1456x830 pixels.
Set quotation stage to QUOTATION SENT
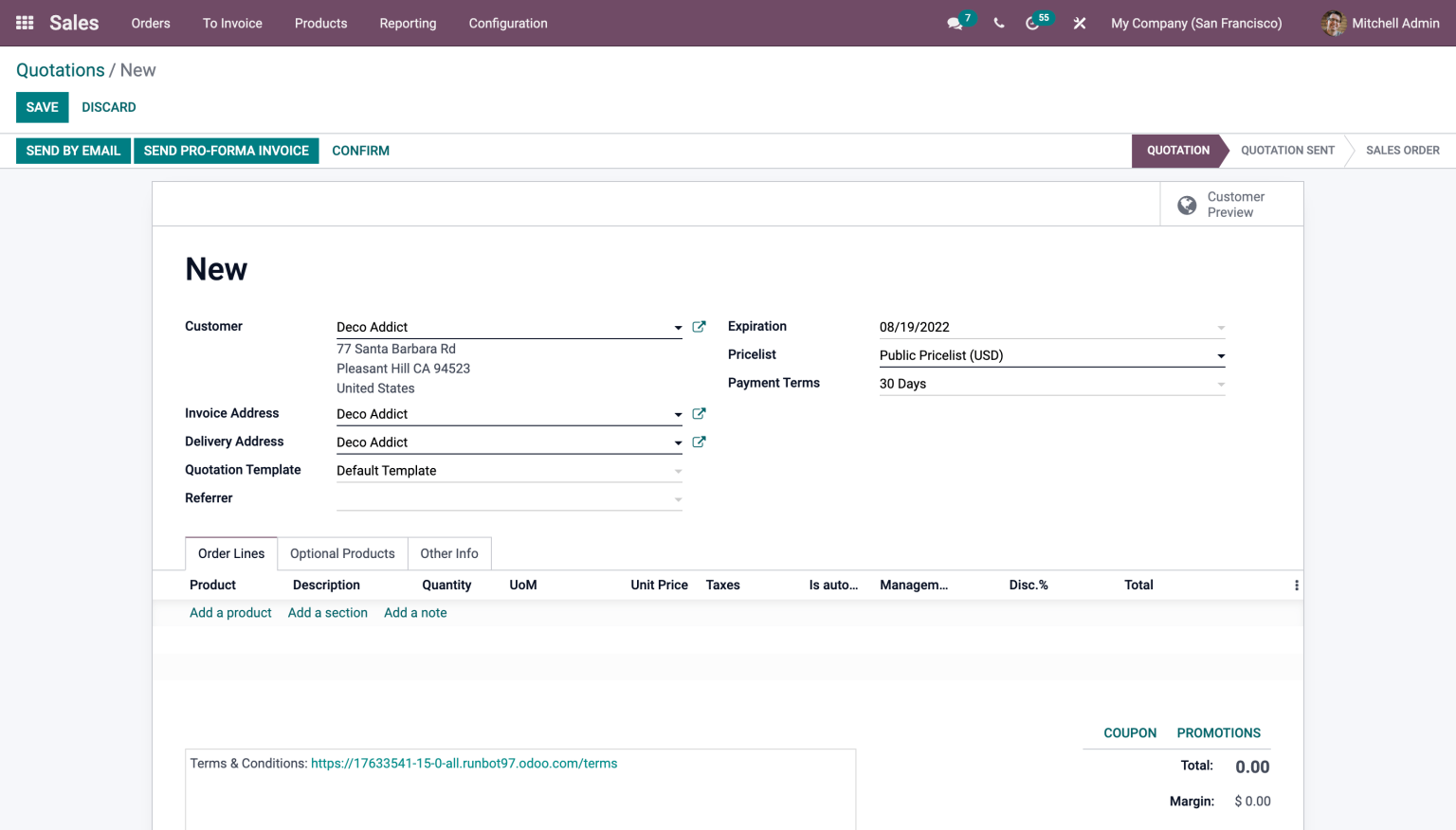coord(1287,150)
